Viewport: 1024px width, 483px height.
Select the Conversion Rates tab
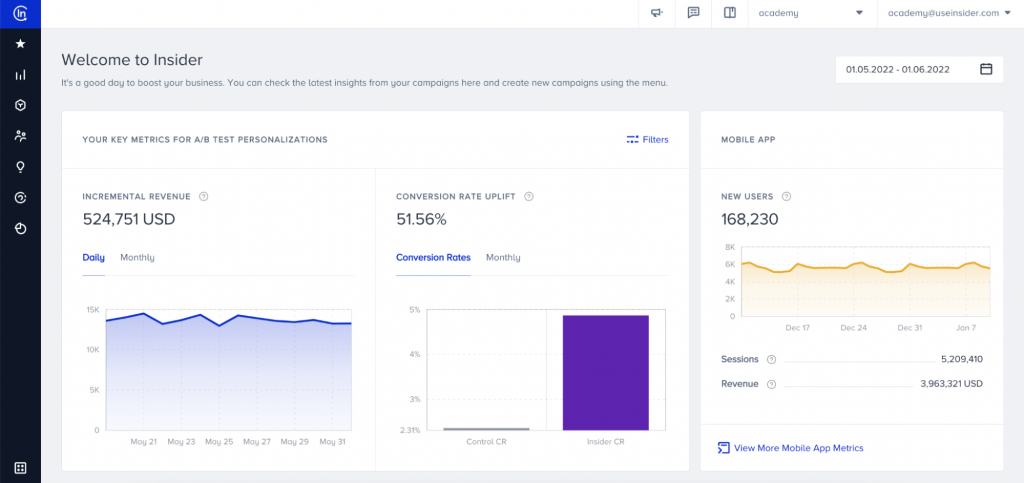[433, 258]
